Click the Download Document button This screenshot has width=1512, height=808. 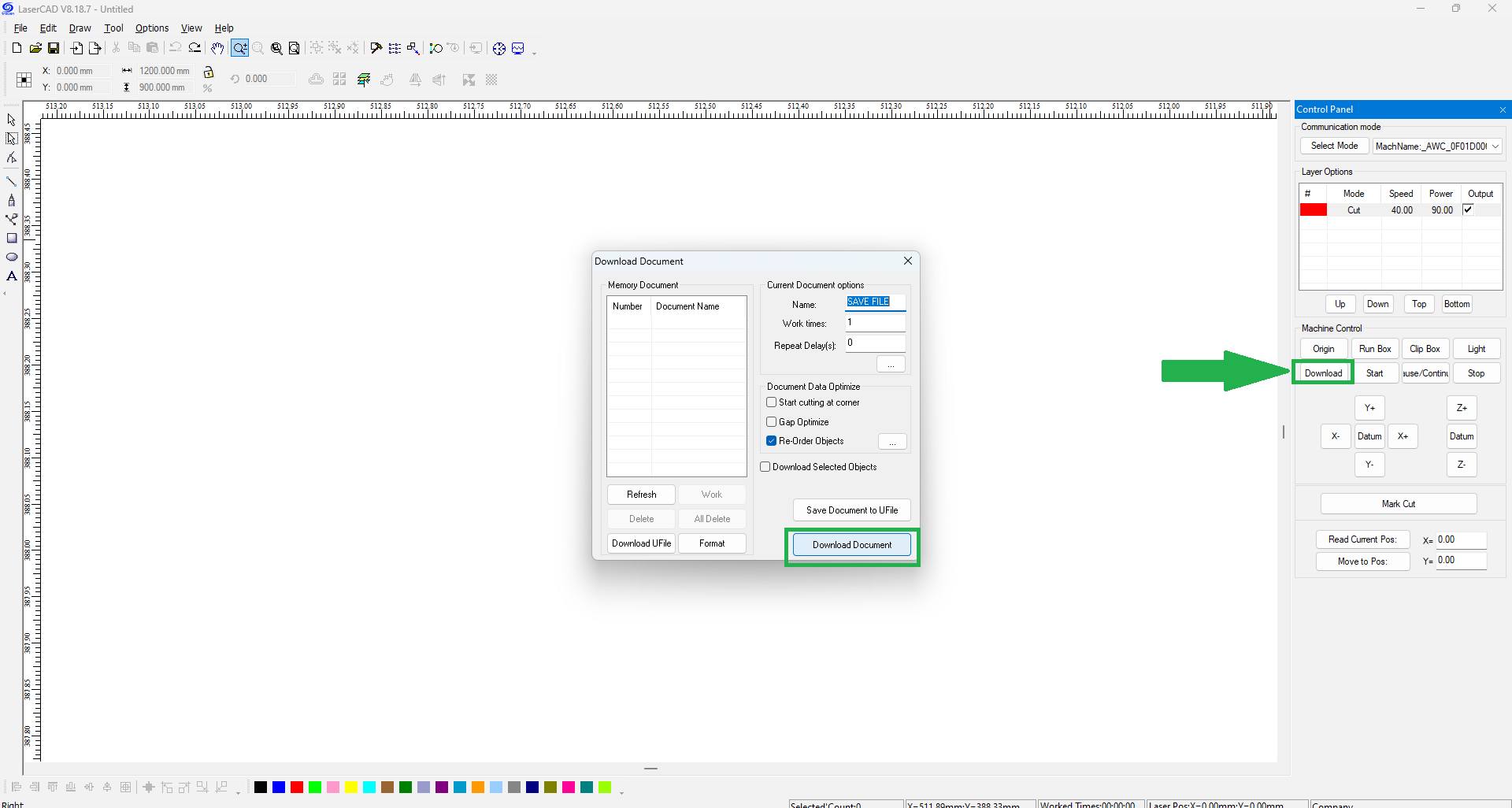coord(851,545)
